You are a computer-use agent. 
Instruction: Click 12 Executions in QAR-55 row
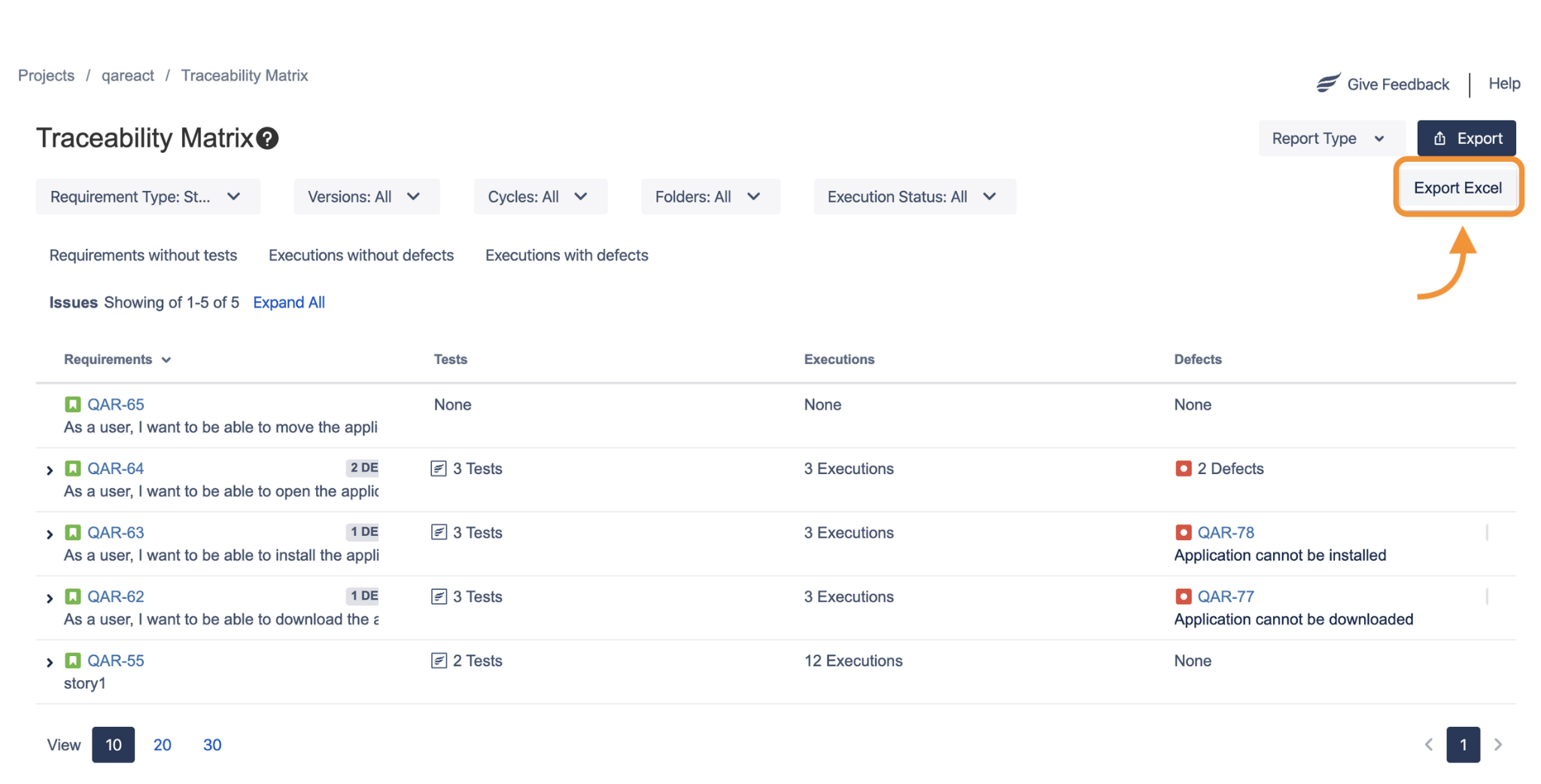(853, 661)
